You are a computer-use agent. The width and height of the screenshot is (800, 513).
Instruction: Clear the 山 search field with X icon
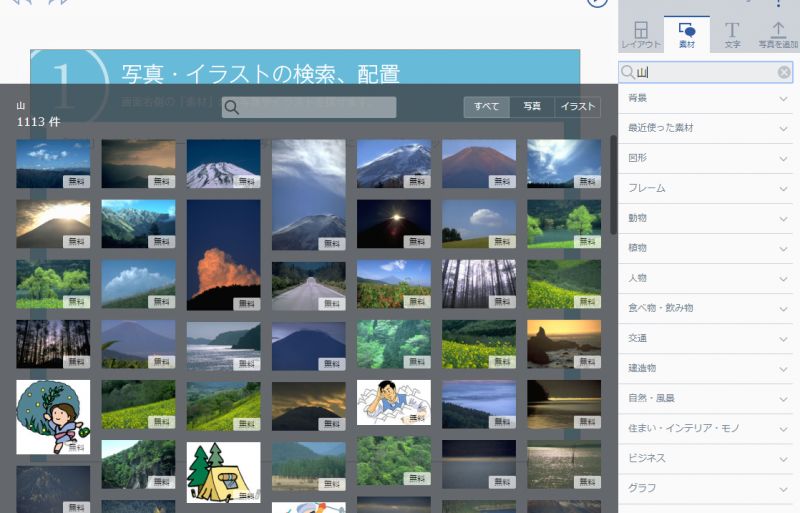tap(784, 72)
